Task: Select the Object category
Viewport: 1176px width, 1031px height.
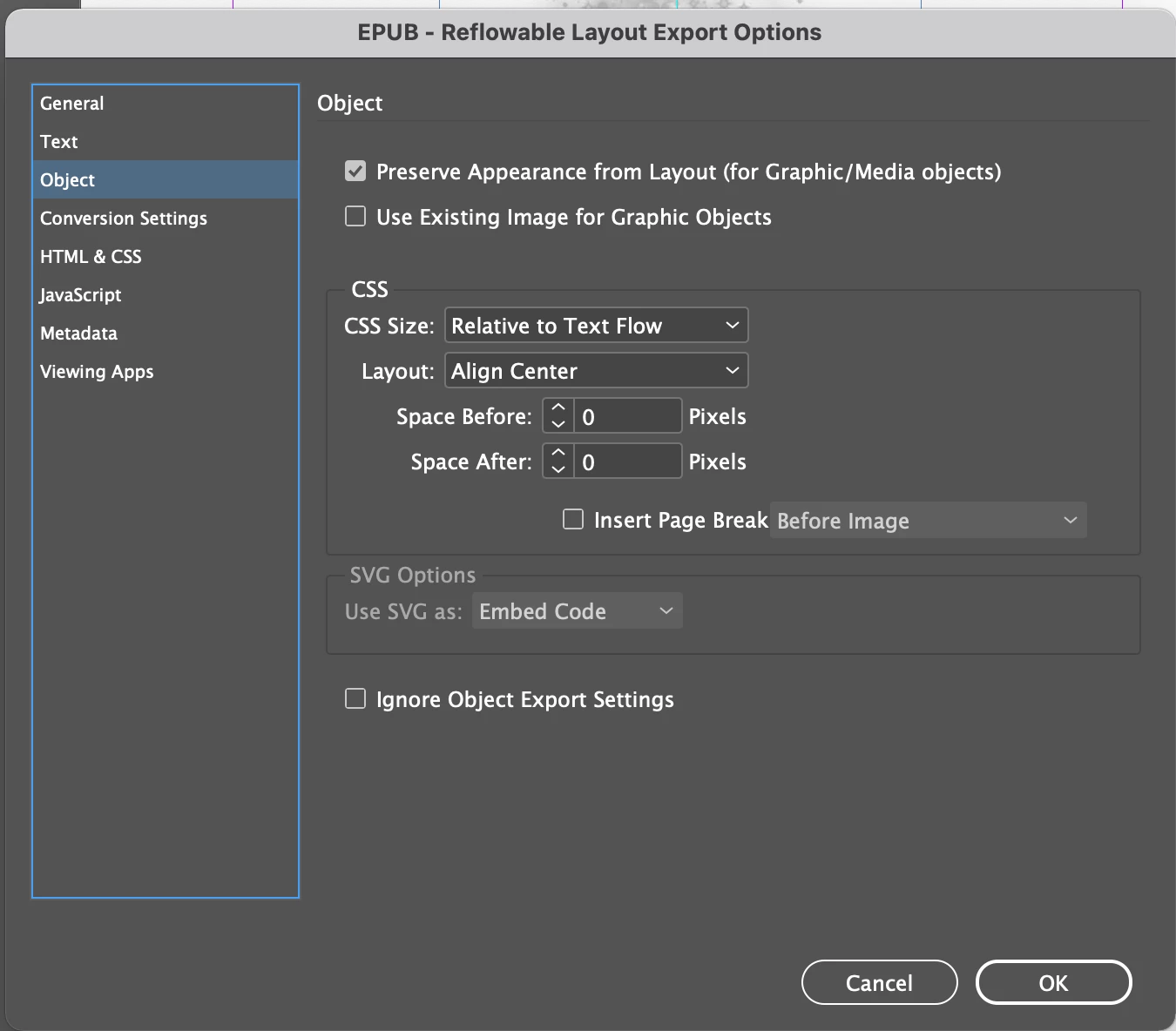Action: pyautogui.click(x=166, y=180)
